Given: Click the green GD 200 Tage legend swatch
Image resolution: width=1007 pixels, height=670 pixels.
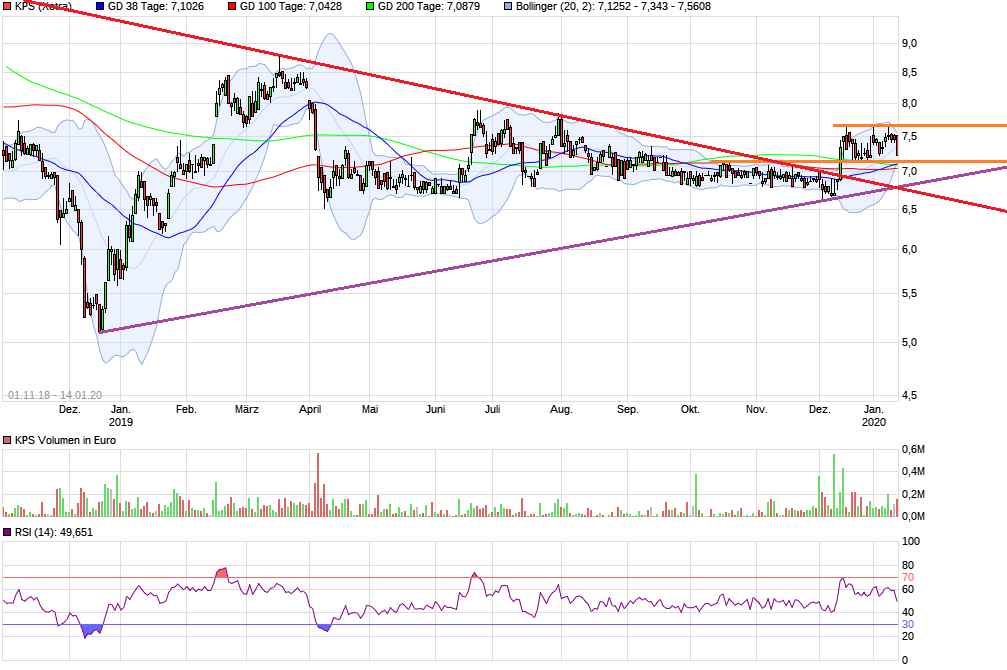Looking at the screenshot, I should tap(369, 6).
